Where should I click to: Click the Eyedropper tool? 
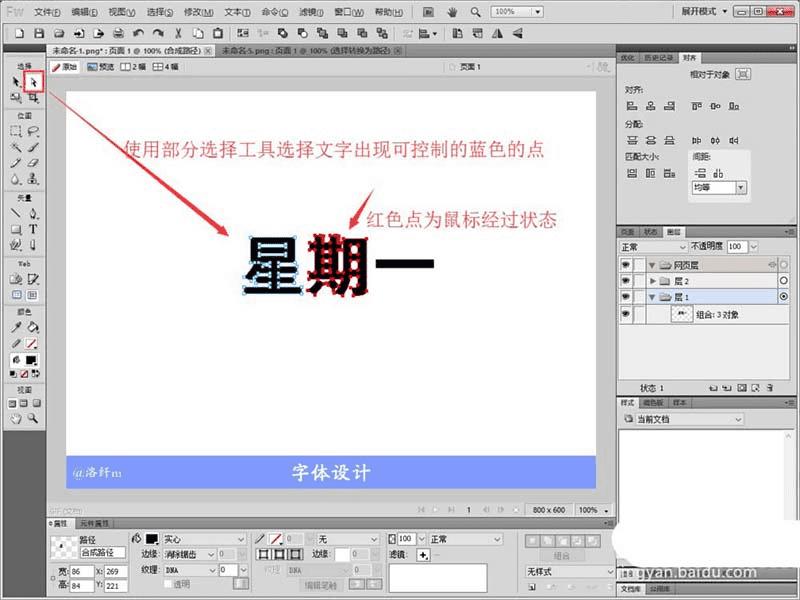click(16, 327)
